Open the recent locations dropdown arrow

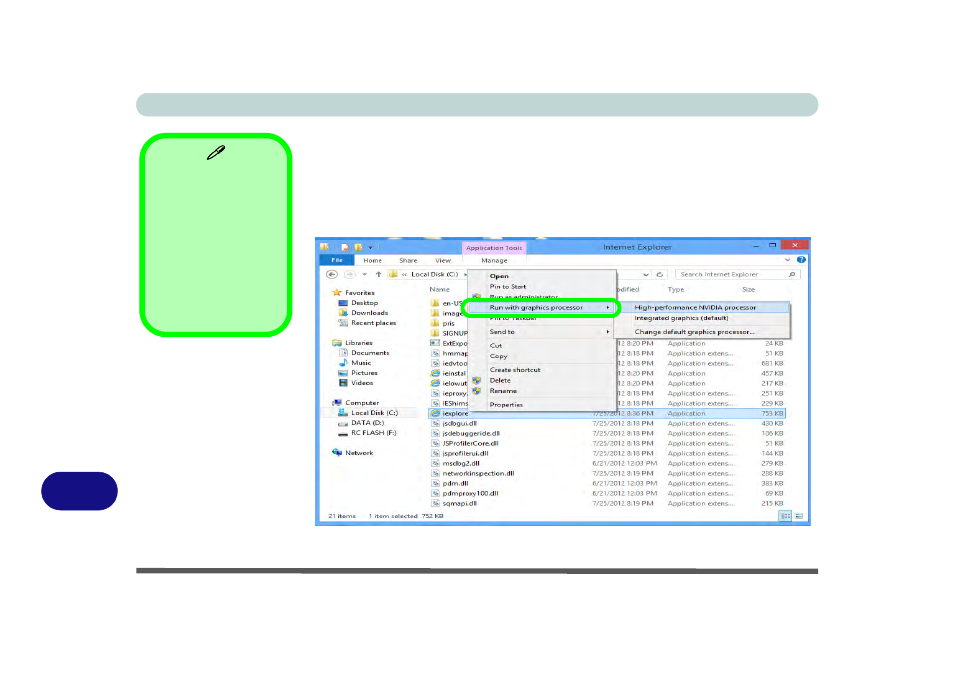tap(364, 274)
